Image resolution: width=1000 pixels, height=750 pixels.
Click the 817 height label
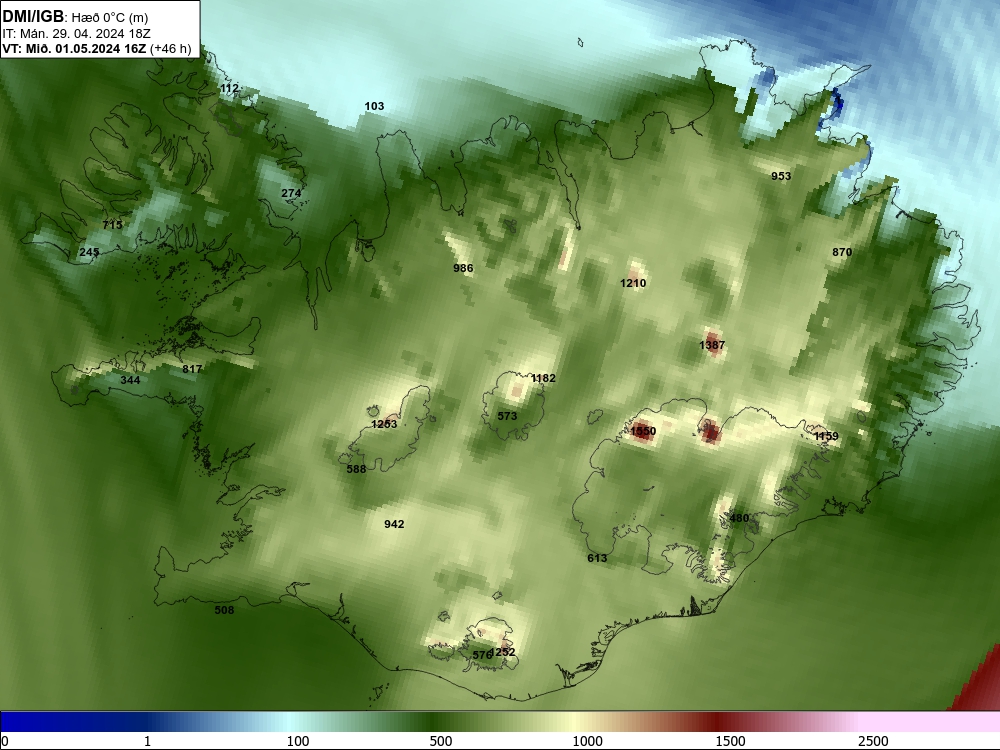pos(192,369)
